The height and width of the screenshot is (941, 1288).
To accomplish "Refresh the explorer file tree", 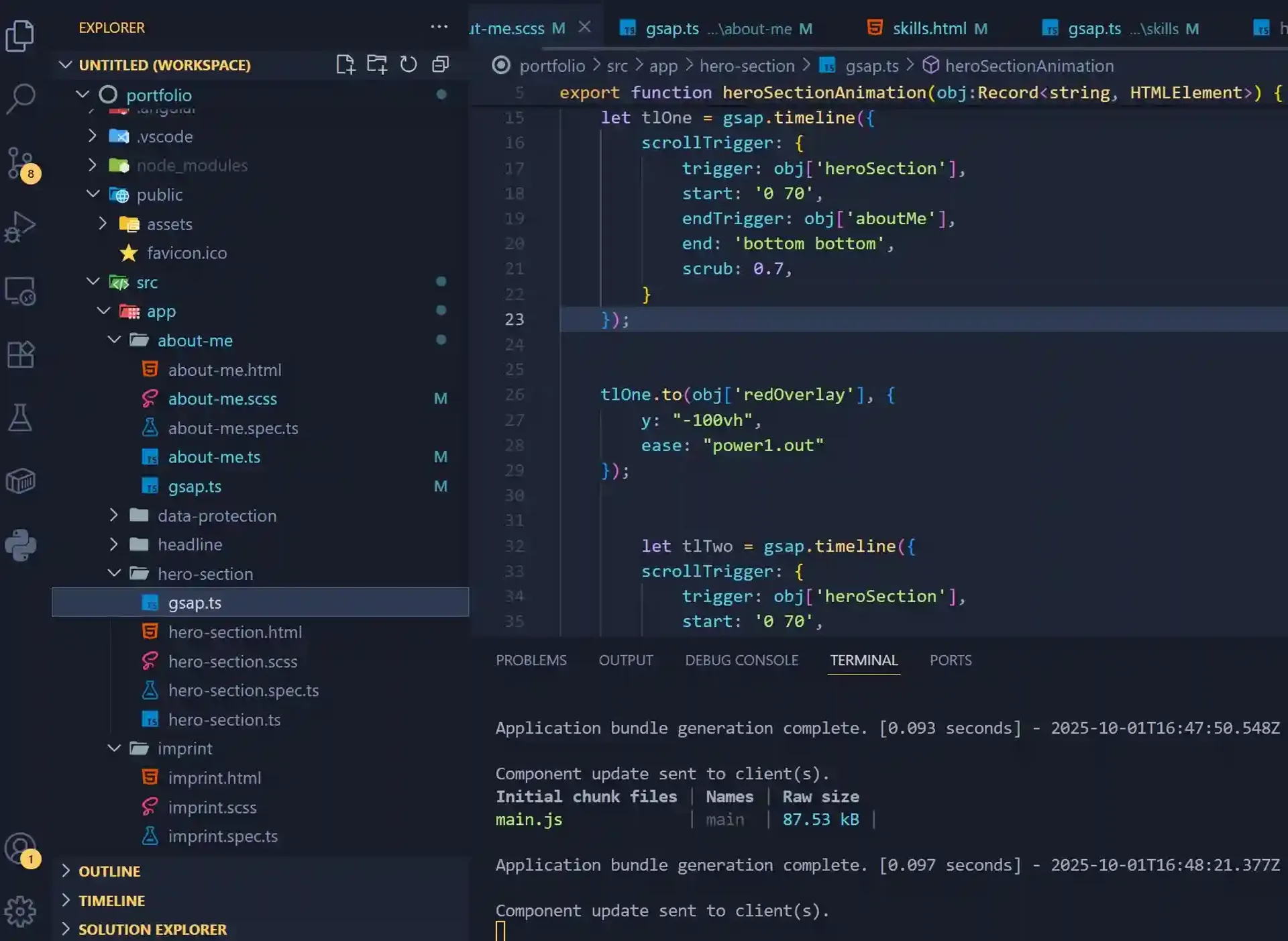I will tap(409, 64).
